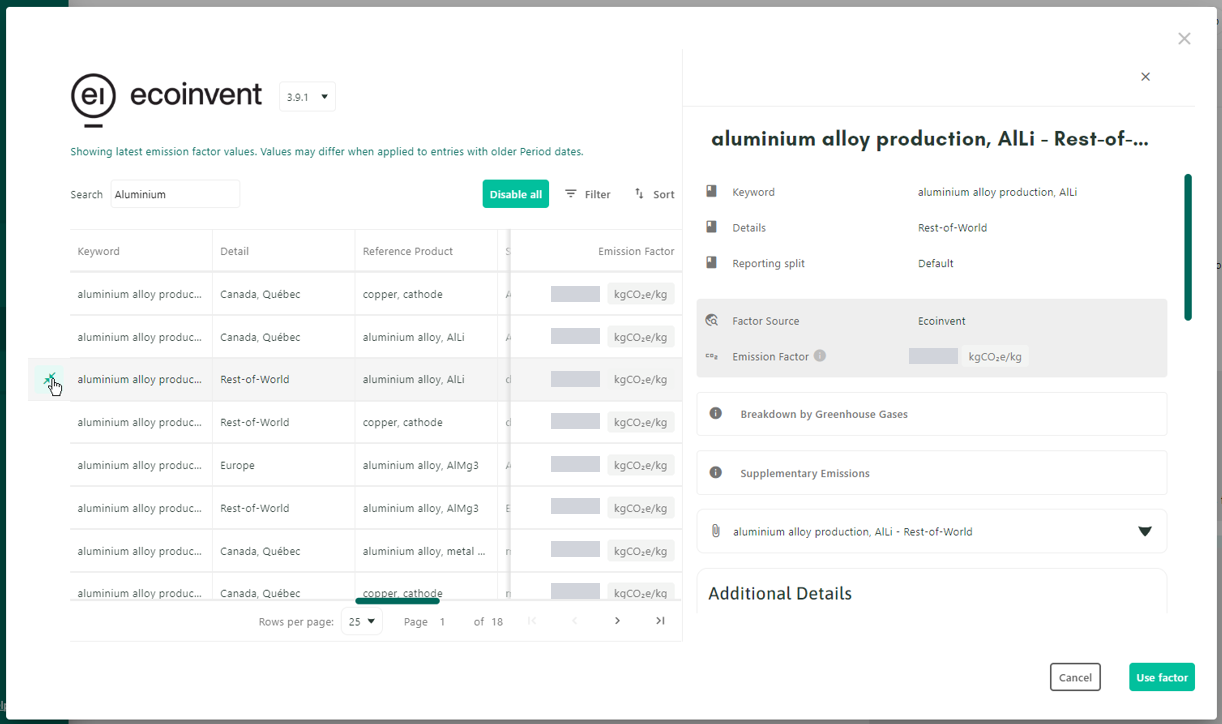The image size is (1222, 724).
Task: Jump to the last page arrow
Action: [660, 621]
